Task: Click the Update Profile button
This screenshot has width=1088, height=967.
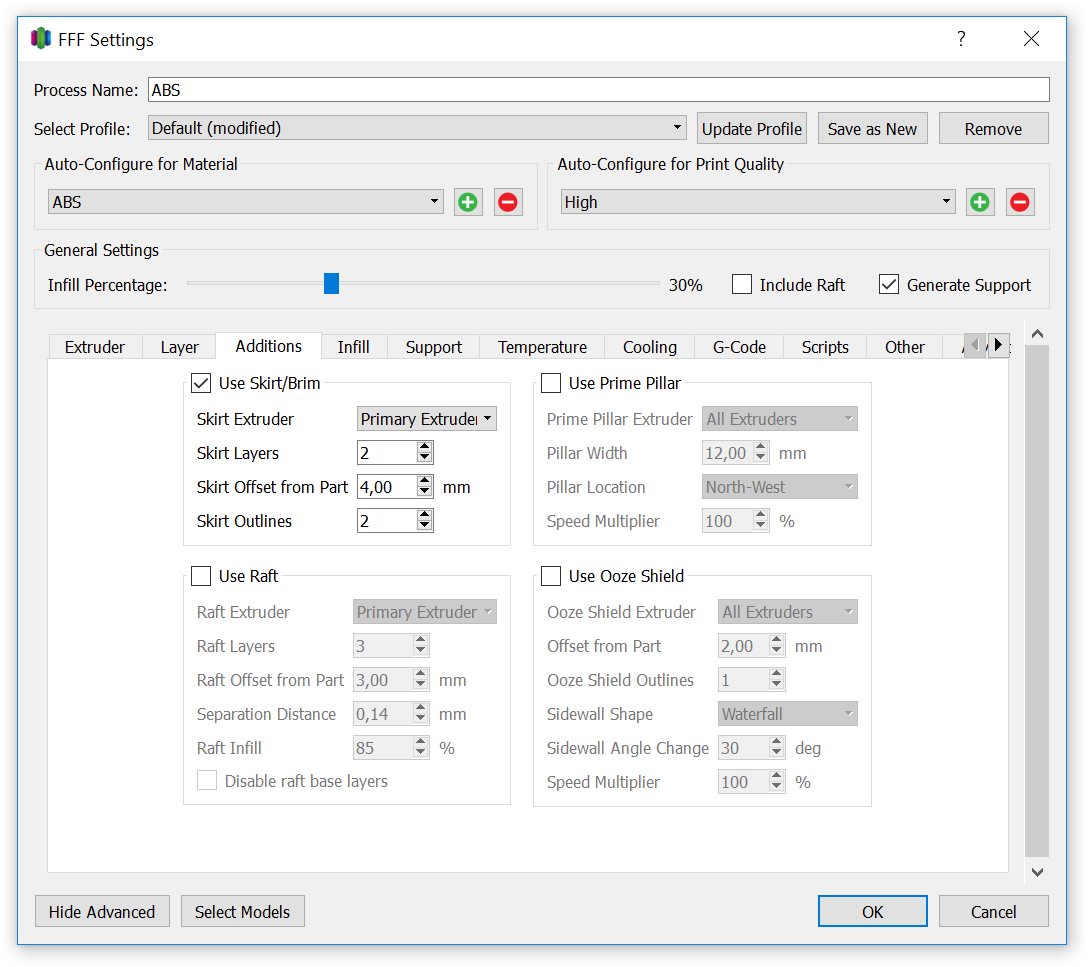Action: 752,129
